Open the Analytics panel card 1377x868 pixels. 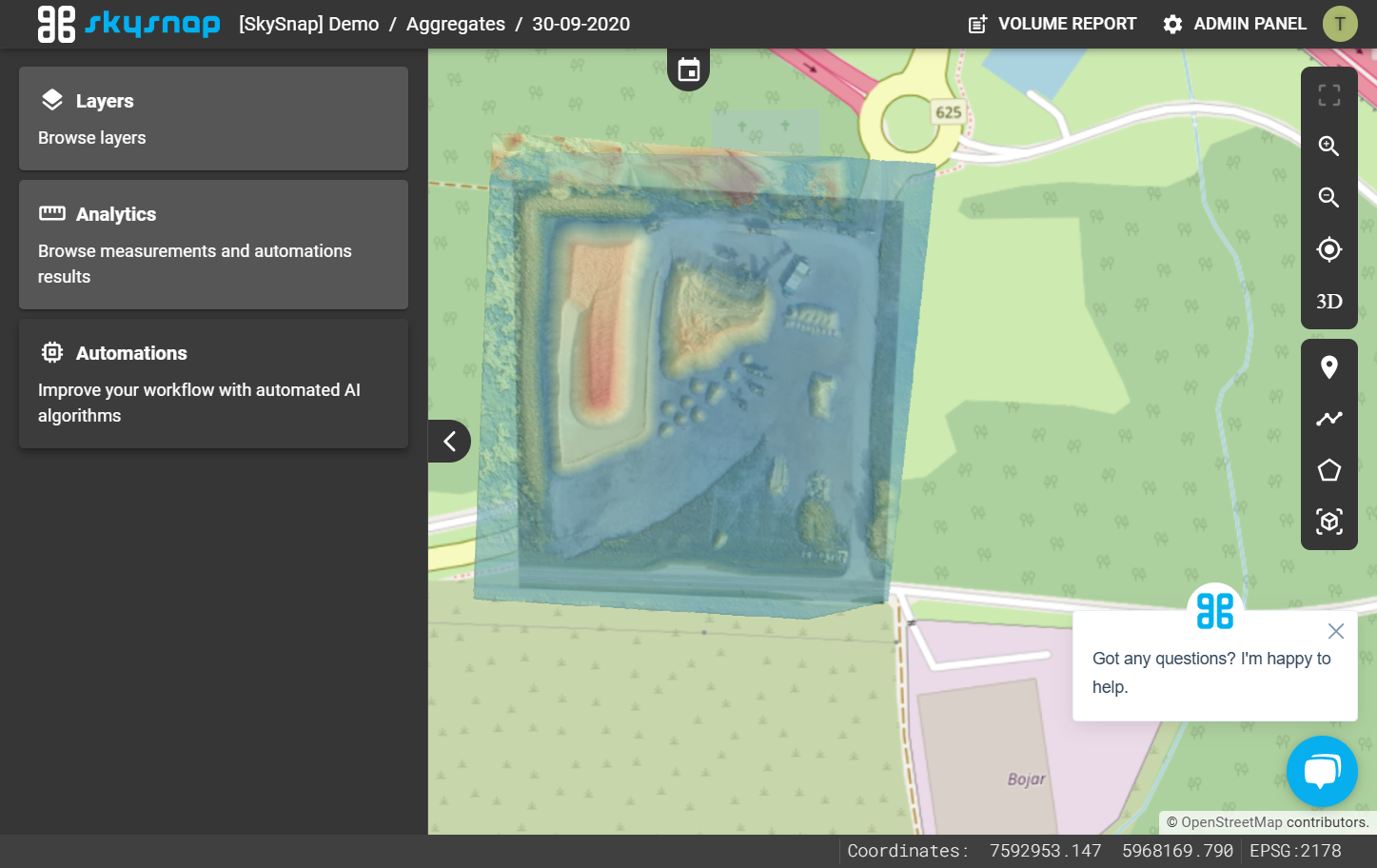pos(213,245)
